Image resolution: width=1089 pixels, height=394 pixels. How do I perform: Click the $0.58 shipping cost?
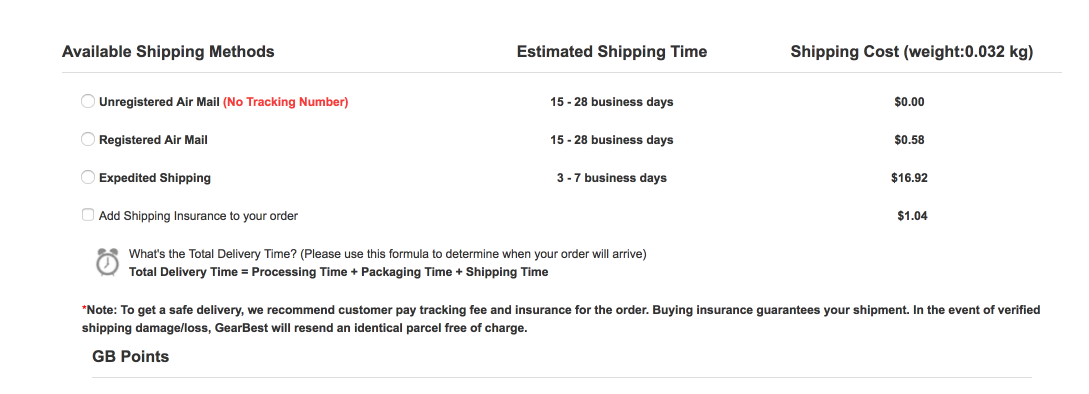pyautogui.click(x=909, y=140)
